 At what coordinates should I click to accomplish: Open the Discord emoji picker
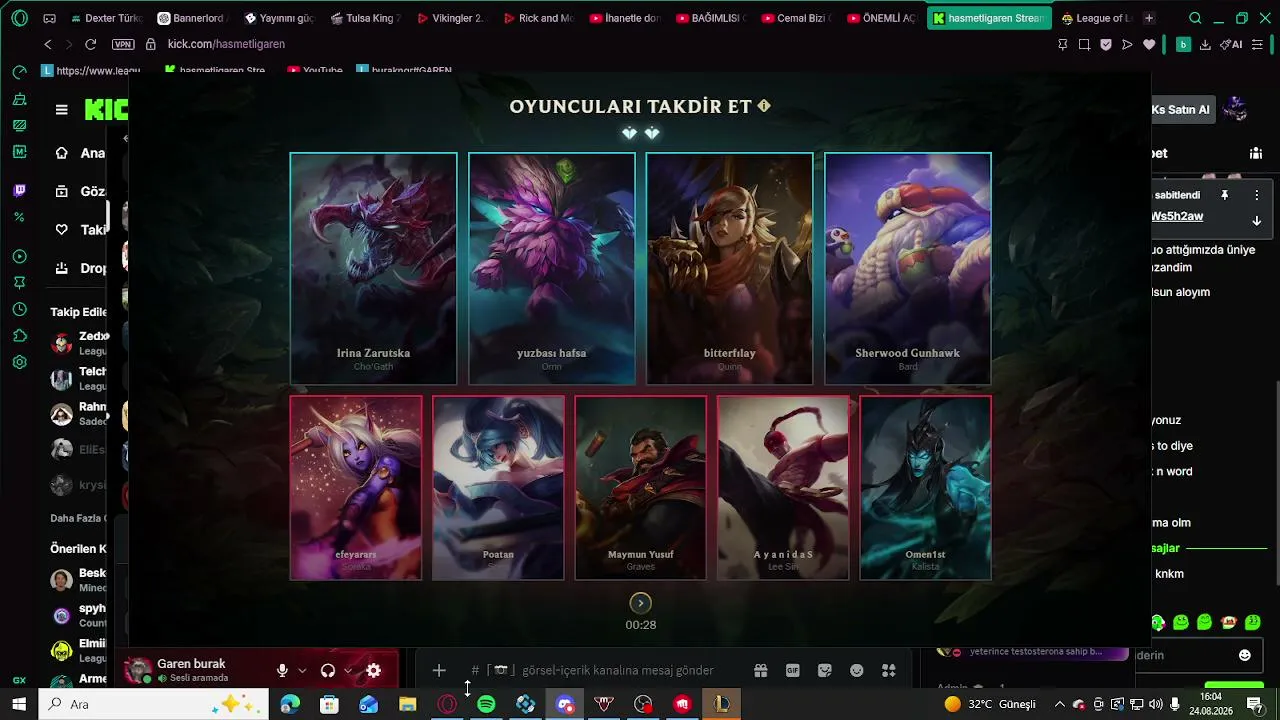coord(857,671)
